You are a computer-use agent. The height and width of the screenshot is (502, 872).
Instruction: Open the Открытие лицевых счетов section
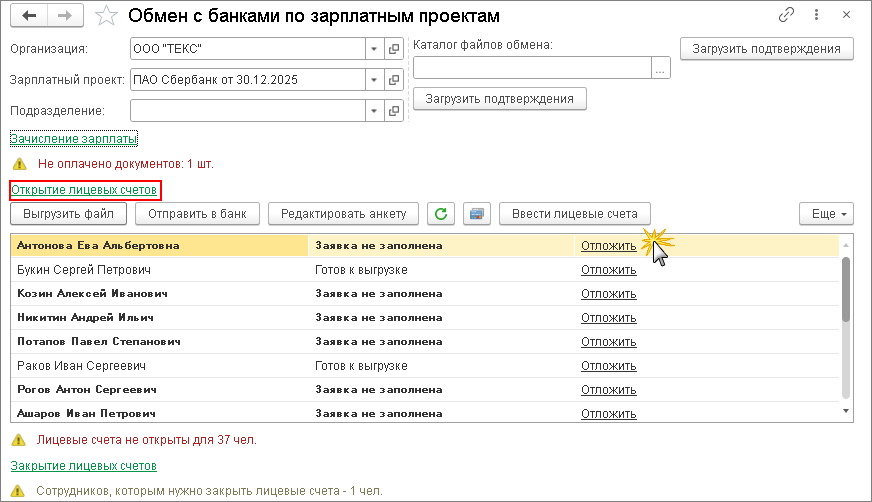tap(85, 190)
